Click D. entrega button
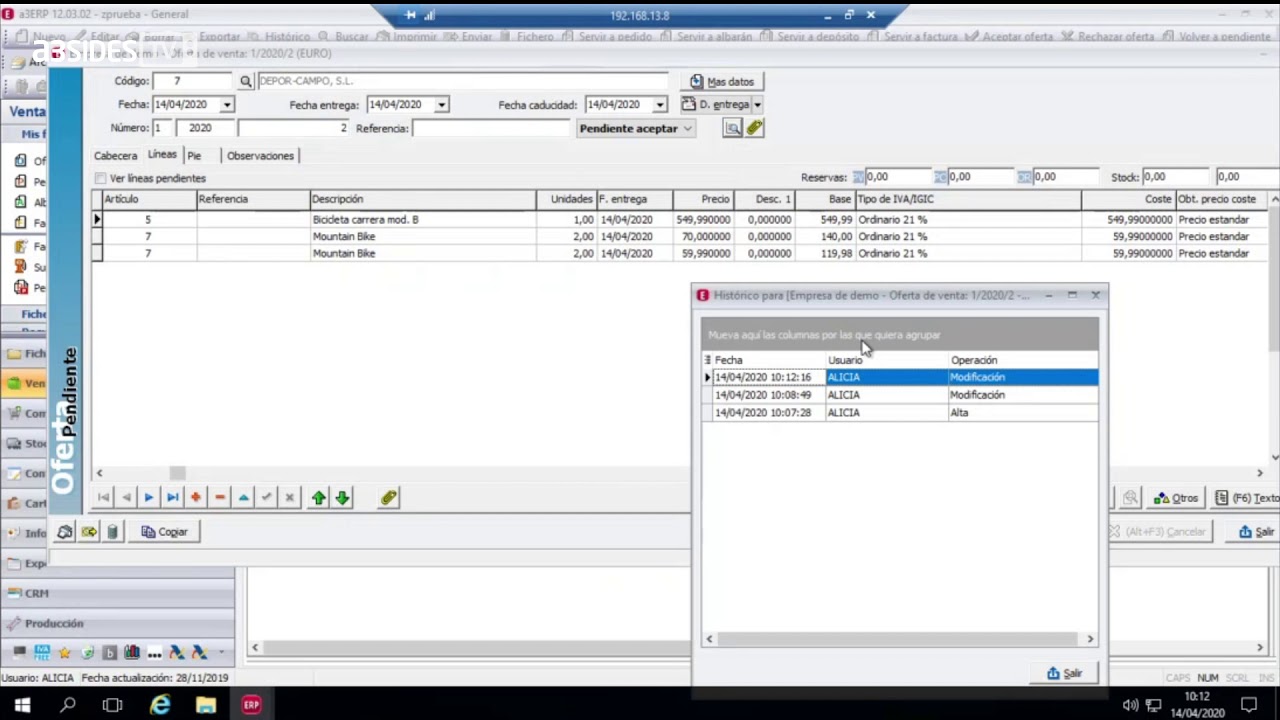The width and height of the screenshot is (1280, 720). (x=716, y=104)
